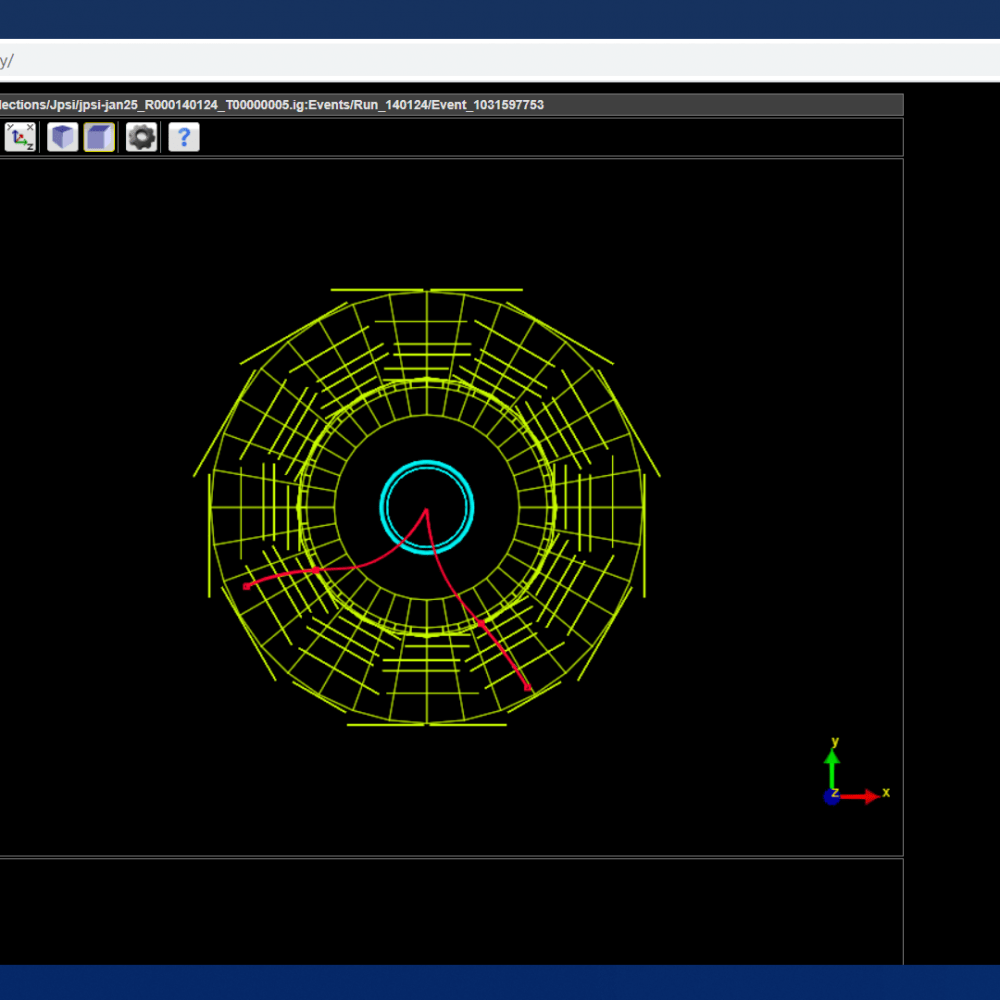Switch to perspective projection cube view
1000x1000 pixels.
point(63,137)
